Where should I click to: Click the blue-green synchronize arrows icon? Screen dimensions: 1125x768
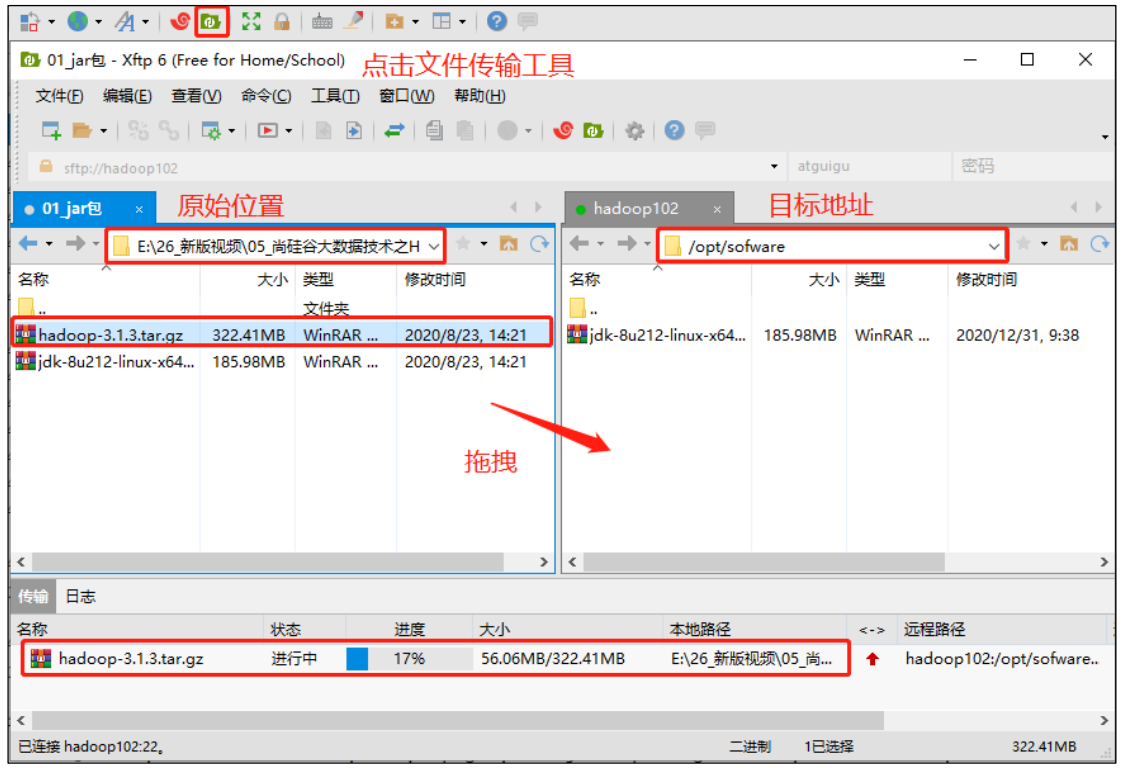pos(395,131)
